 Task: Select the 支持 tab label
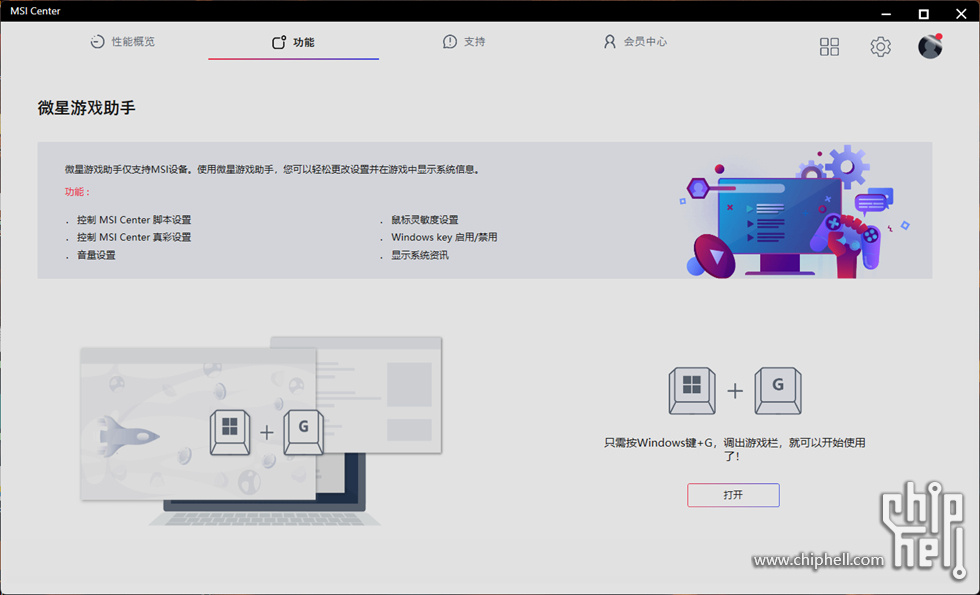click(474, 42)
